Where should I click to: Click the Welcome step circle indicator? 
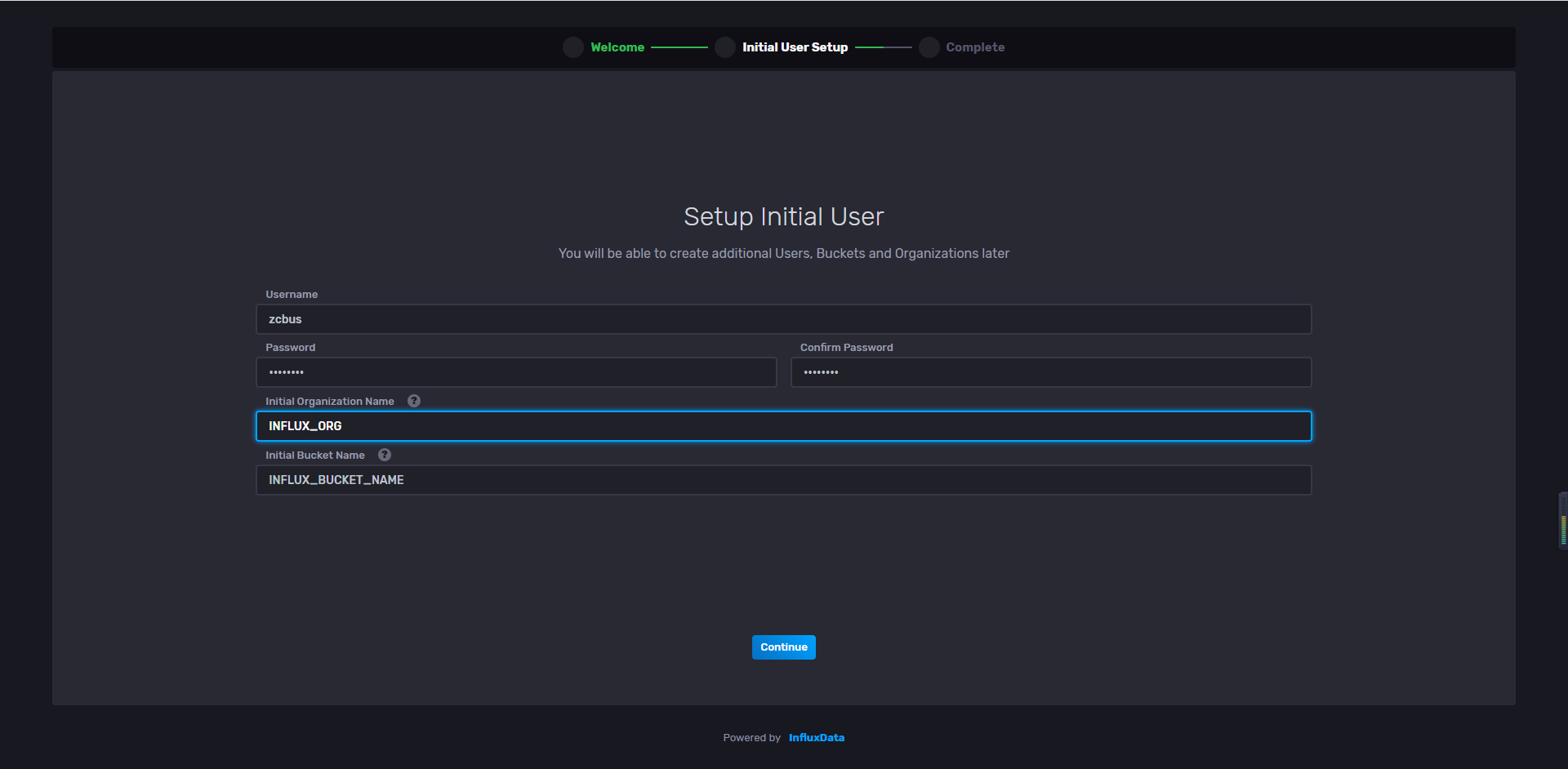coord(573,47)
